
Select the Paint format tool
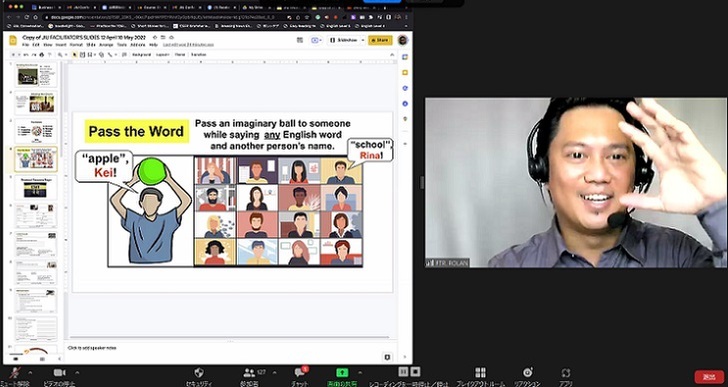point(50,55)
